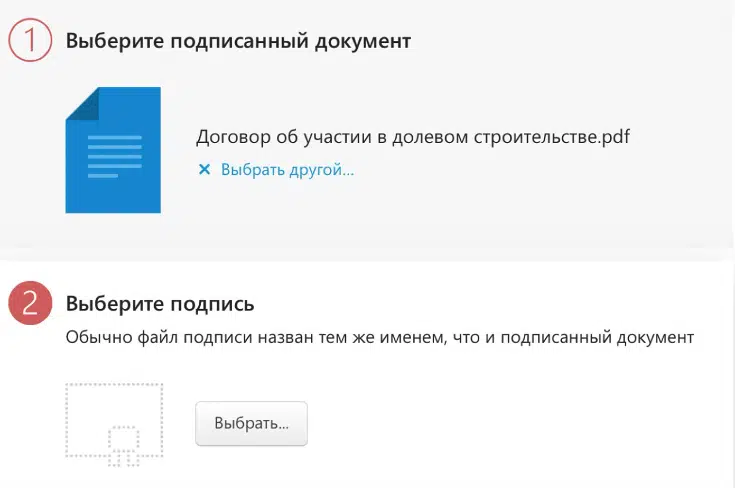Open the Выбрать другой… link
This screenshot has width=735, height=488.
coord(287,170)
